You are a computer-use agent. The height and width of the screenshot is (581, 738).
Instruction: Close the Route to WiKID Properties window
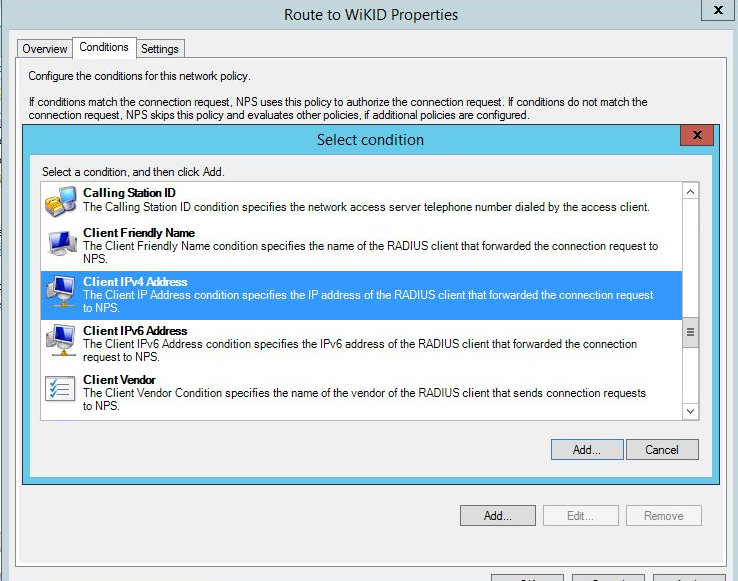(x=718, y=10)
